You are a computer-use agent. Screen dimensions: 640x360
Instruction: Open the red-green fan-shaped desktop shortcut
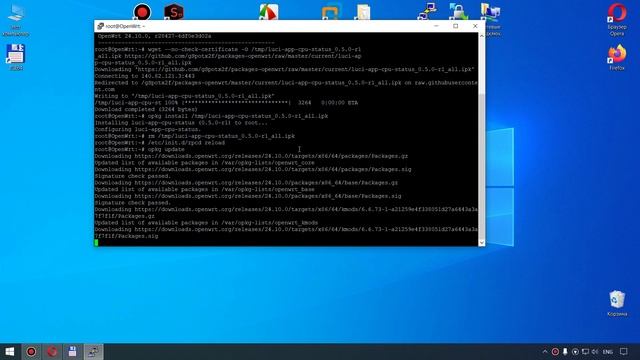click(269, 12)
